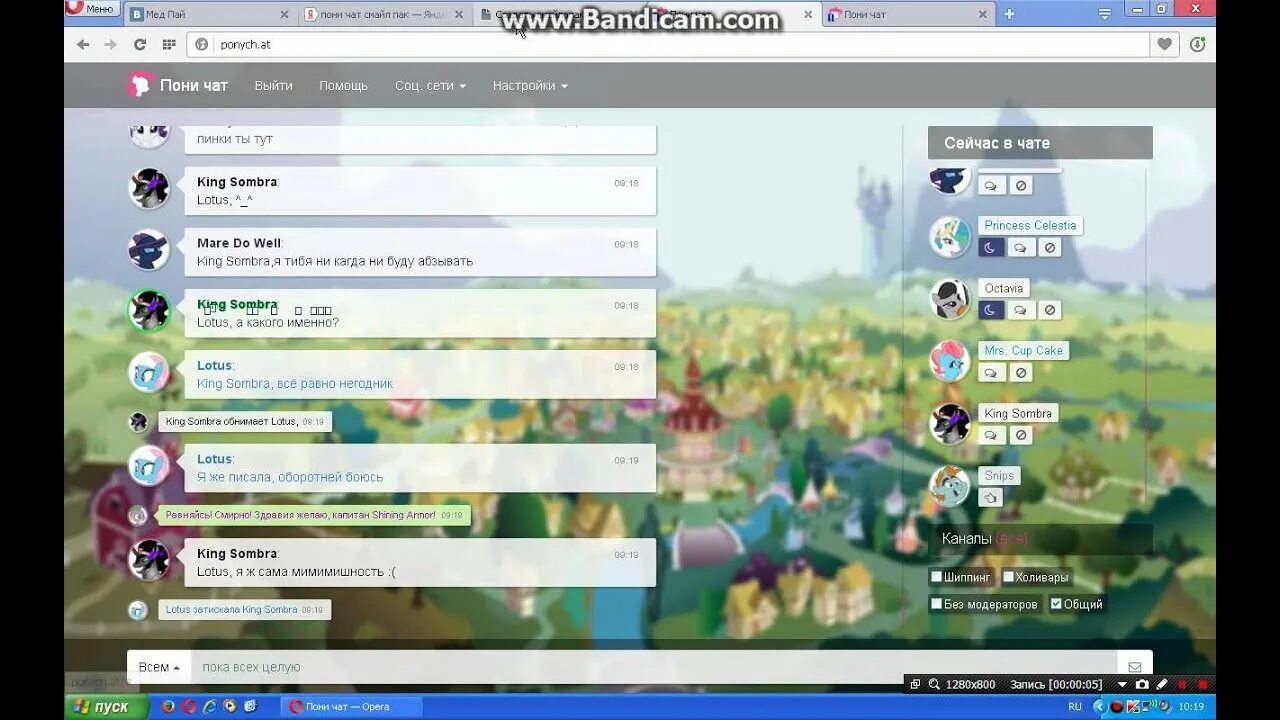The width and height of the screenshot is (1280, 720).
Task: Click Octavia's avatar in the user list
Action: (x=950, y=299)
